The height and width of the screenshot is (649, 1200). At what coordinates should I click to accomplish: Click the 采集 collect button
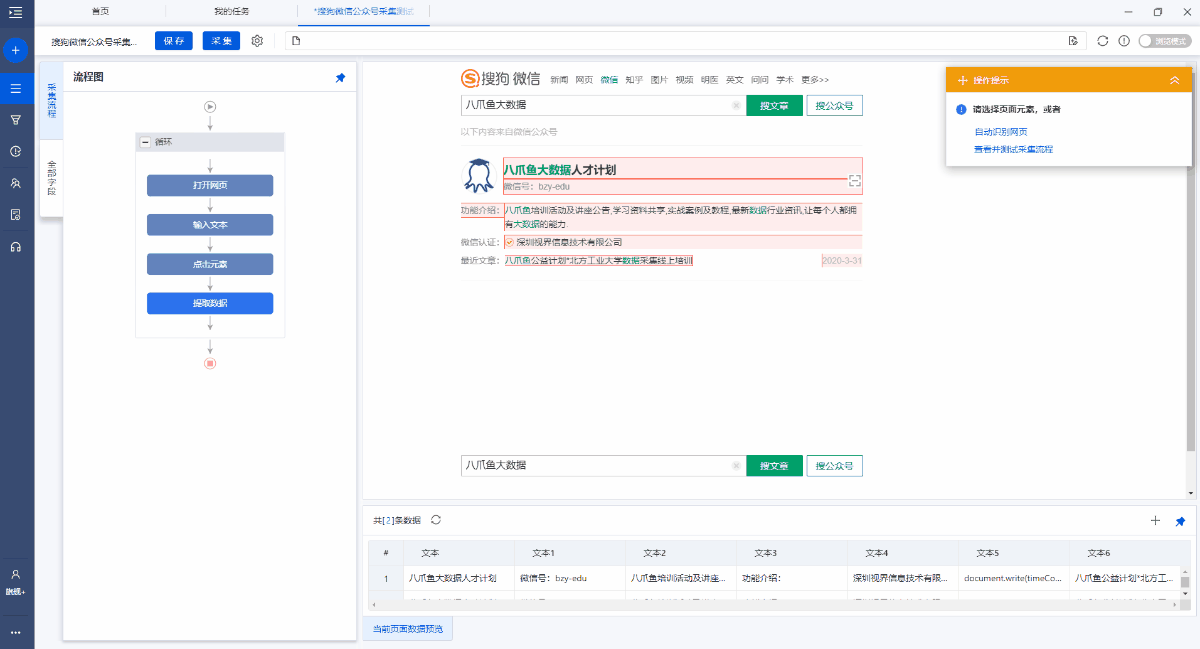[222, 41]
